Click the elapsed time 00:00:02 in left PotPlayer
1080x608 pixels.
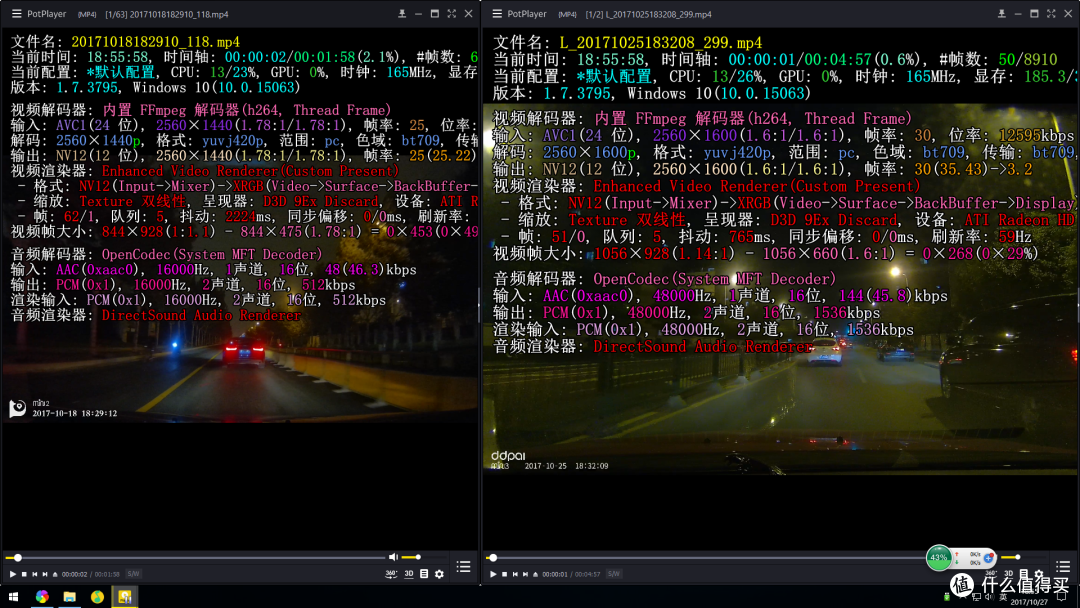(x=74, y=574)
